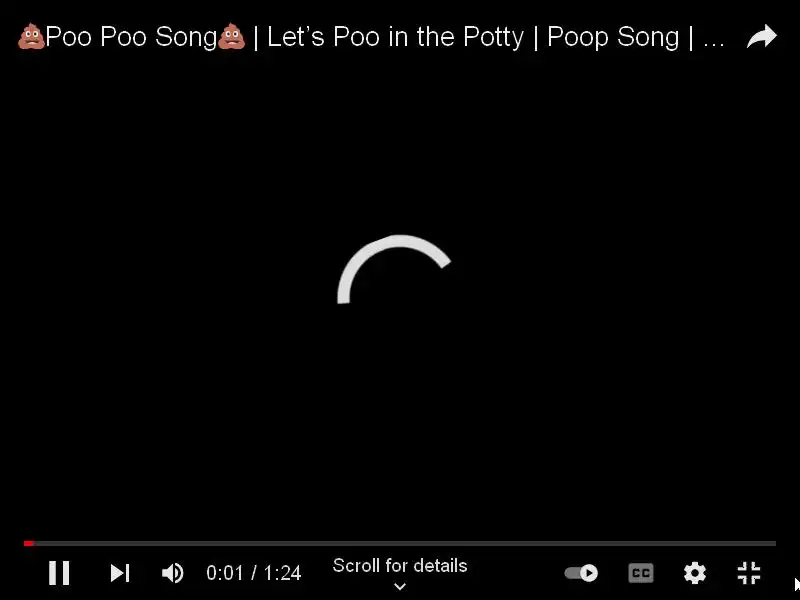This screenshot has width=800, height=600.
Task: Exit fullscreen mode
Action: [x=749, y=572]
